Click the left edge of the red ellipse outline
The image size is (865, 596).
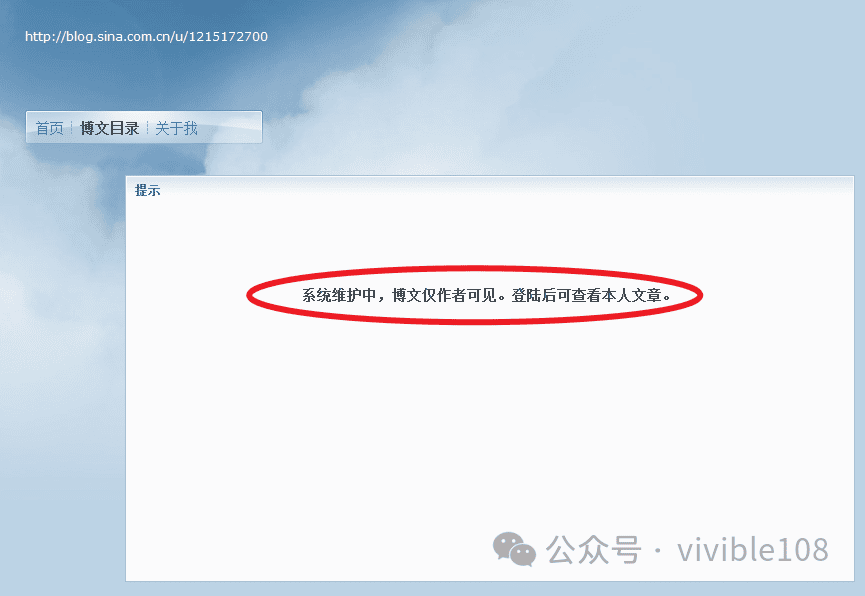pos(249,295)
